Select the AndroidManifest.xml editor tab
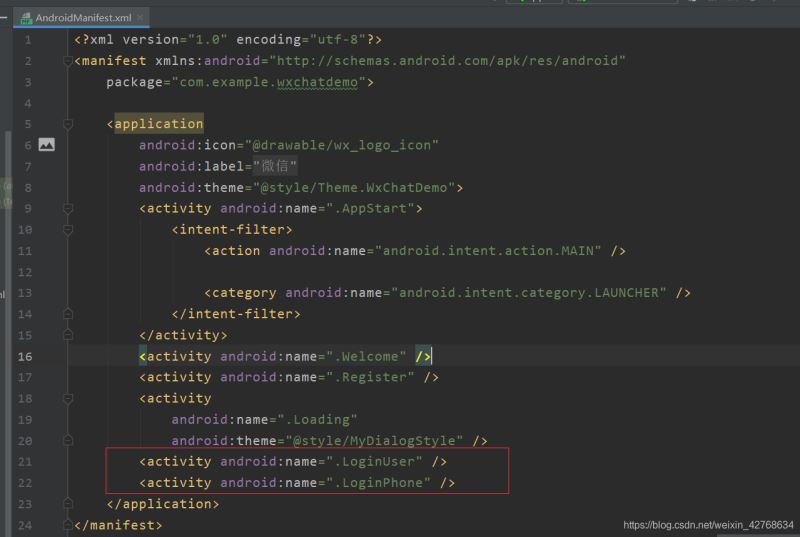This screenshot has height=537, width=800. click(x=82, y=17)
